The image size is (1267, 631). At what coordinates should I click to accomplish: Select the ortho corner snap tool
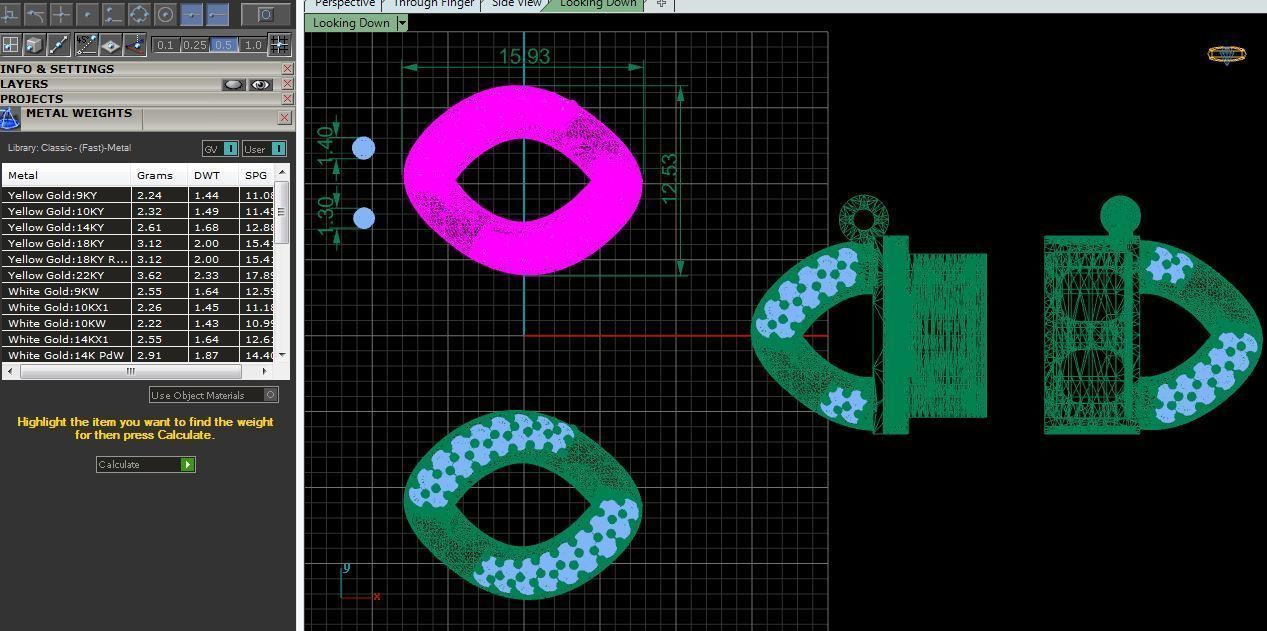tap(10, 14)
